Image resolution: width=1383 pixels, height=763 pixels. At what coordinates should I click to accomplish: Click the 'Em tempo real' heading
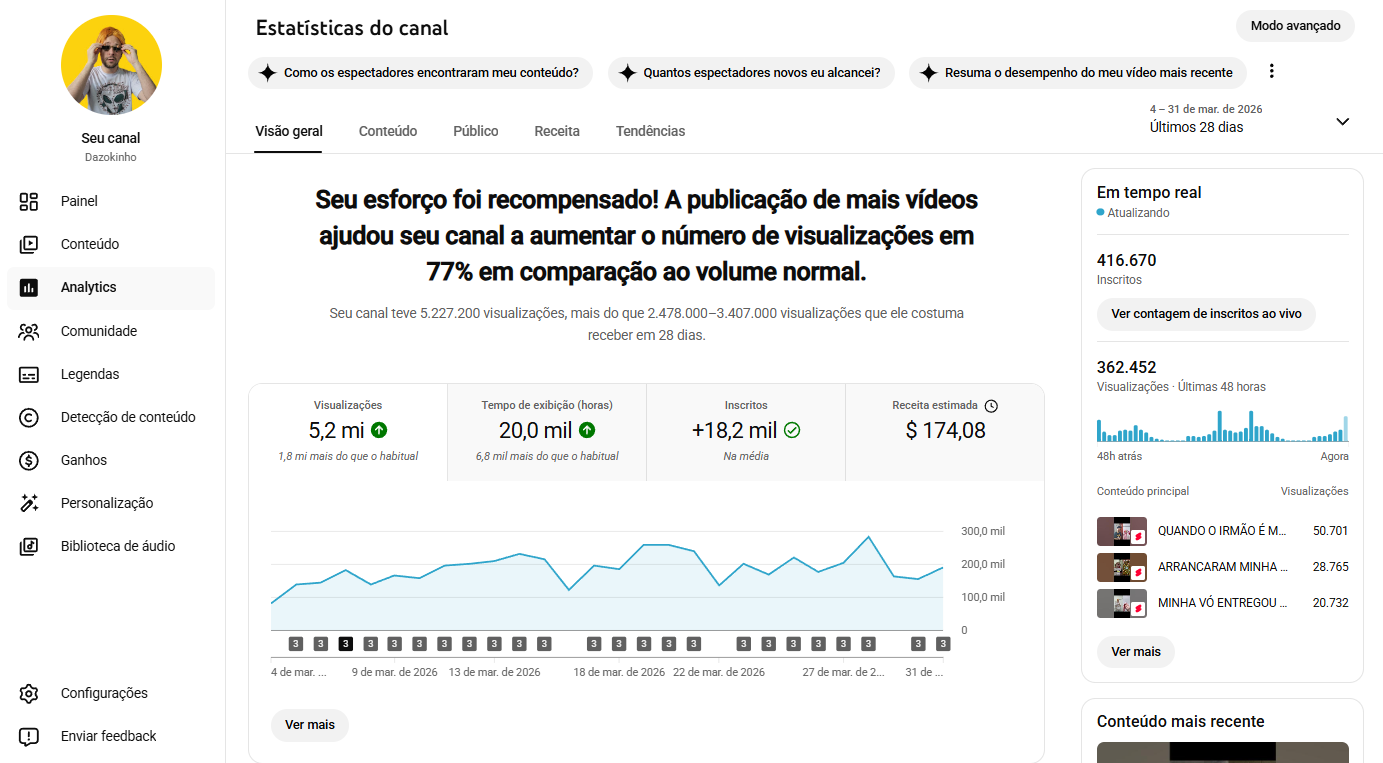tap(1149, 193)
